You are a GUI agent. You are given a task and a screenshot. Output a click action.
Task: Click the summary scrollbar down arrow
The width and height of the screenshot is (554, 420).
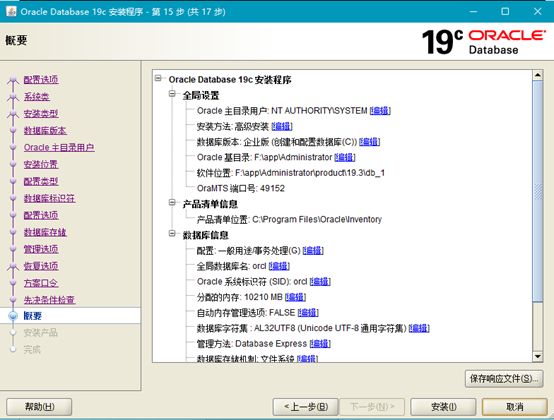537,357
